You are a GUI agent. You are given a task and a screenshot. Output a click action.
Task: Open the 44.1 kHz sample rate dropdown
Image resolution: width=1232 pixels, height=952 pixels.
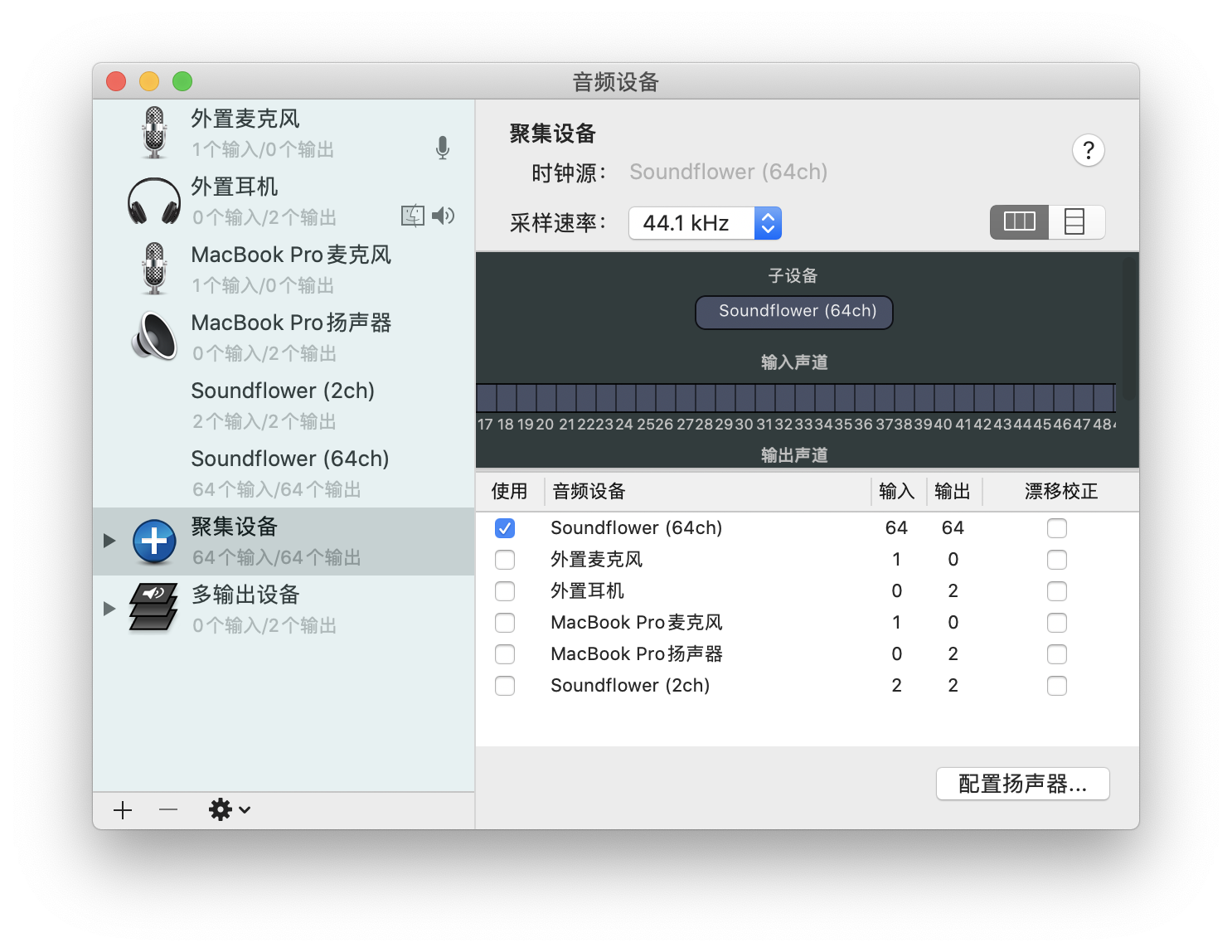(705, 223)
